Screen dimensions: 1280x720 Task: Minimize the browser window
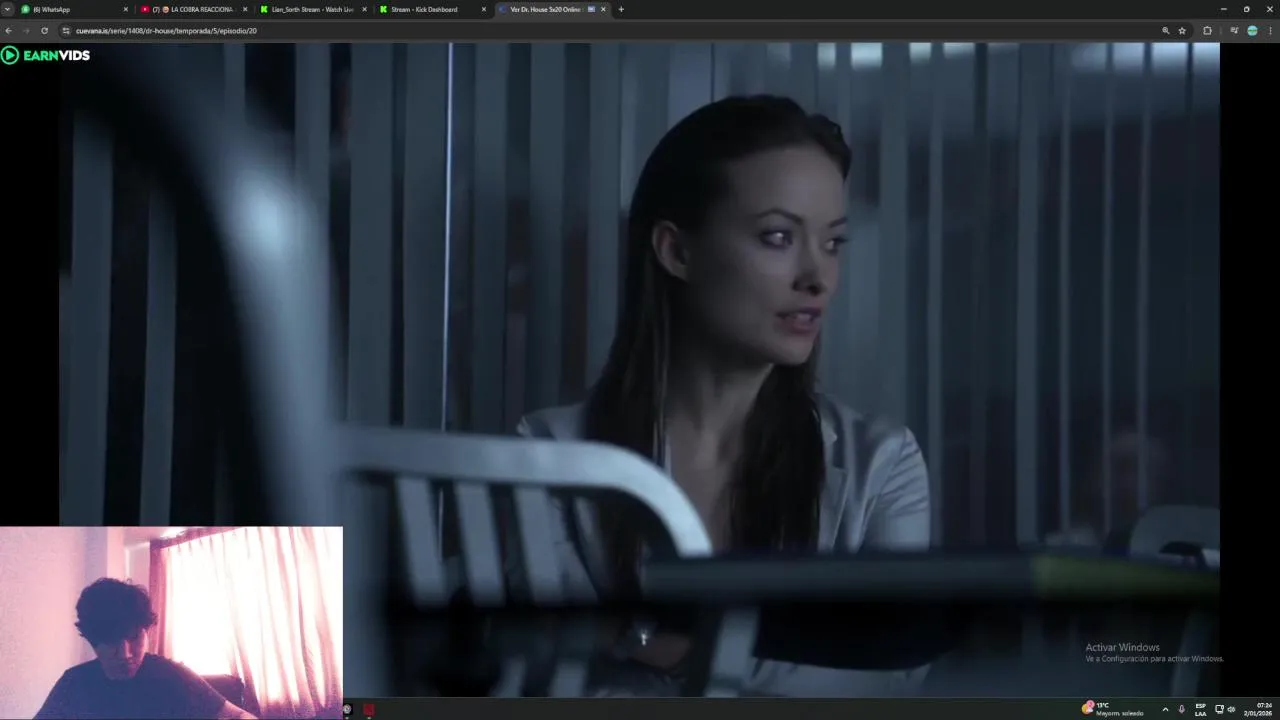(1224, 9)
